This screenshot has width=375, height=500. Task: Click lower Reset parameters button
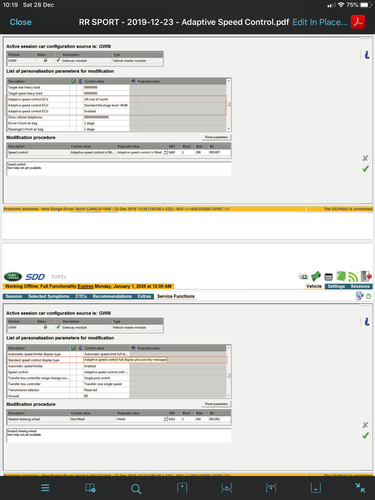click(216, 404)
